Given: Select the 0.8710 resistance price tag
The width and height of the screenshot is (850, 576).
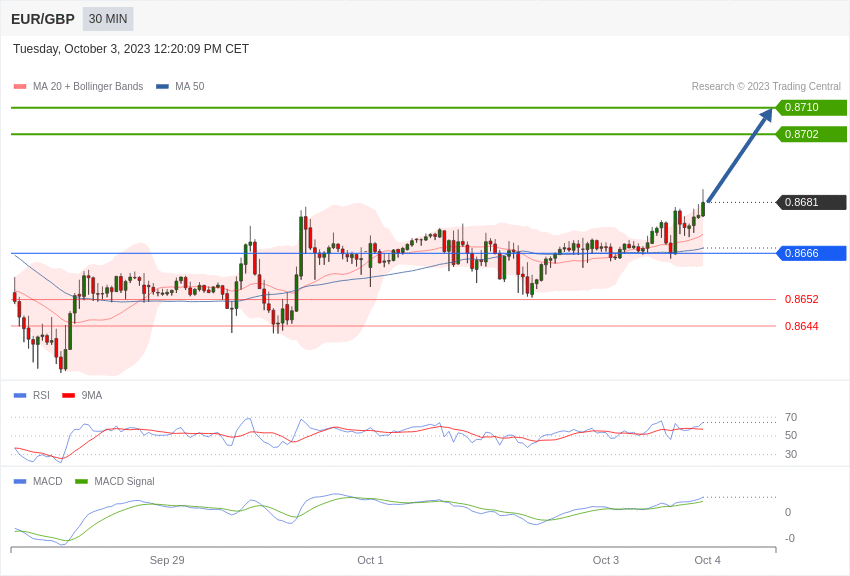Looking at the screenshot, I should click(812, 107).
